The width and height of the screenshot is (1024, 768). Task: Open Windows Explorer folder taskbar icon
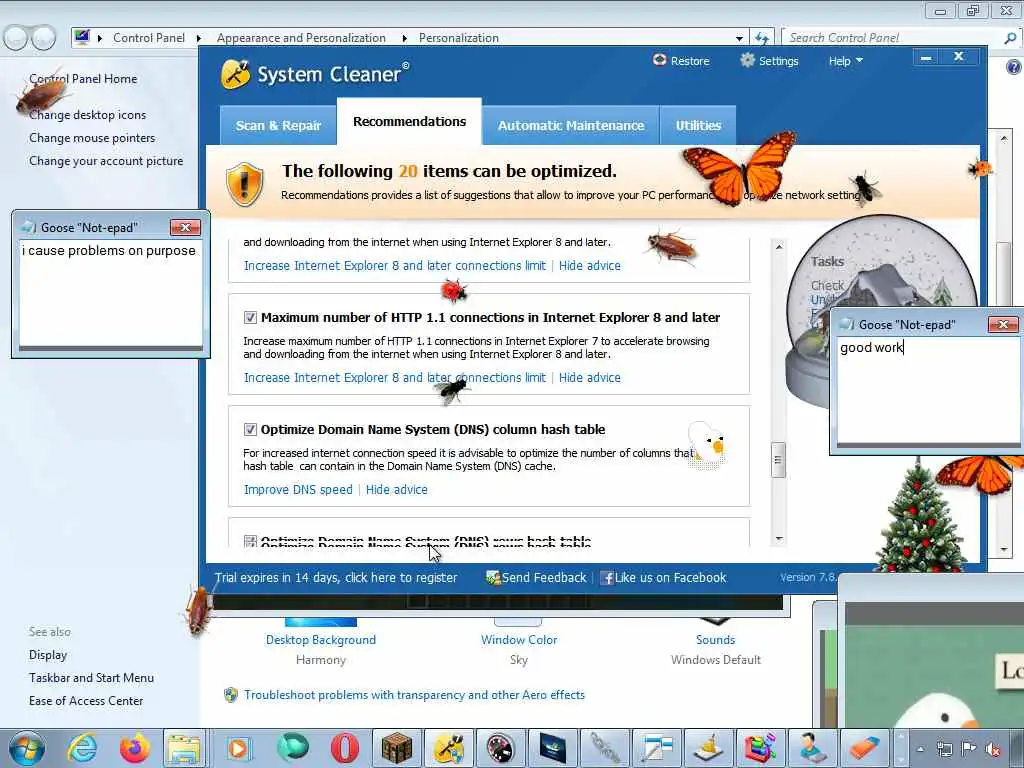(x=185, y=748)
